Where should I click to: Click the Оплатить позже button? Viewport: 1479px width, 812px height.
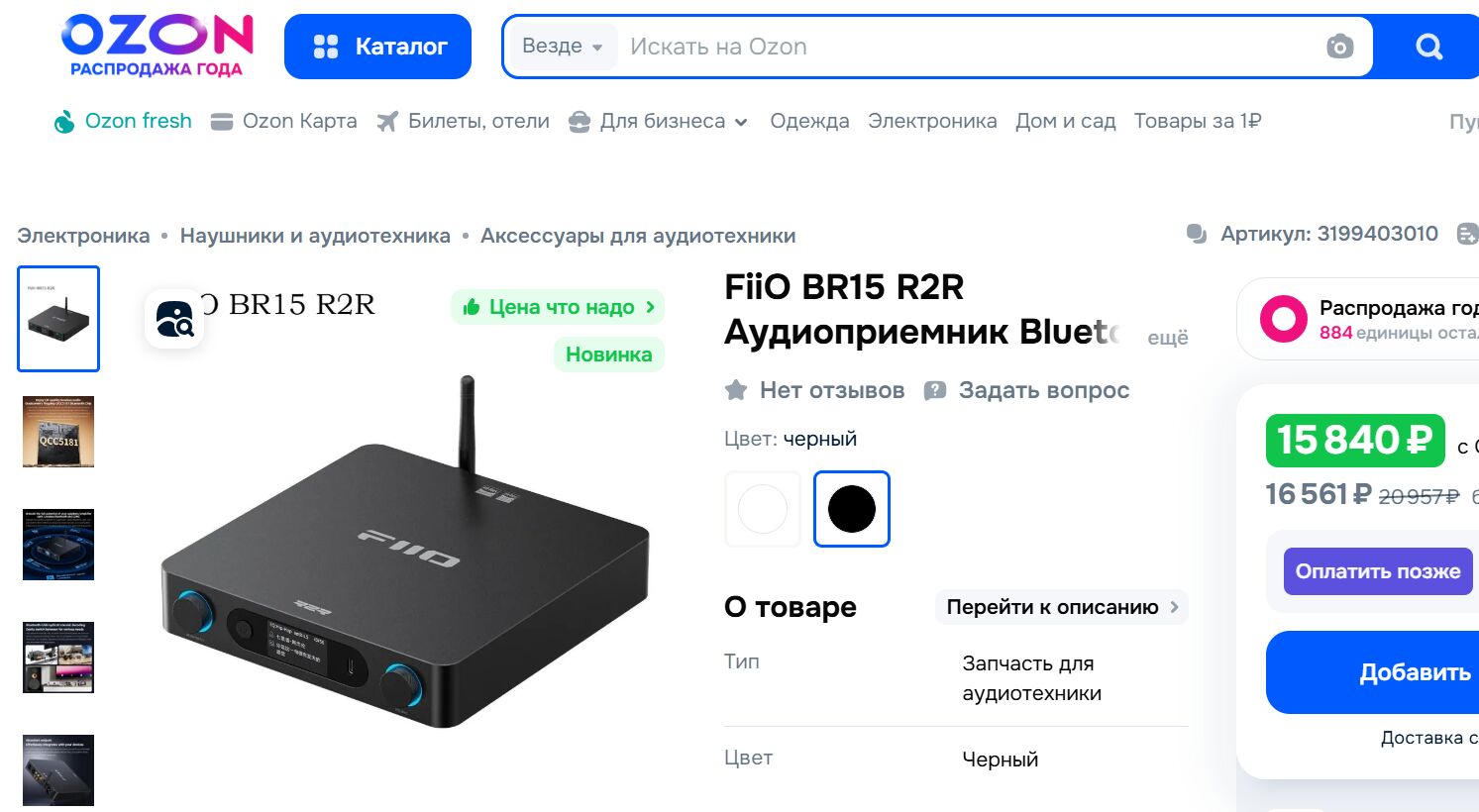click(1378, 571)
